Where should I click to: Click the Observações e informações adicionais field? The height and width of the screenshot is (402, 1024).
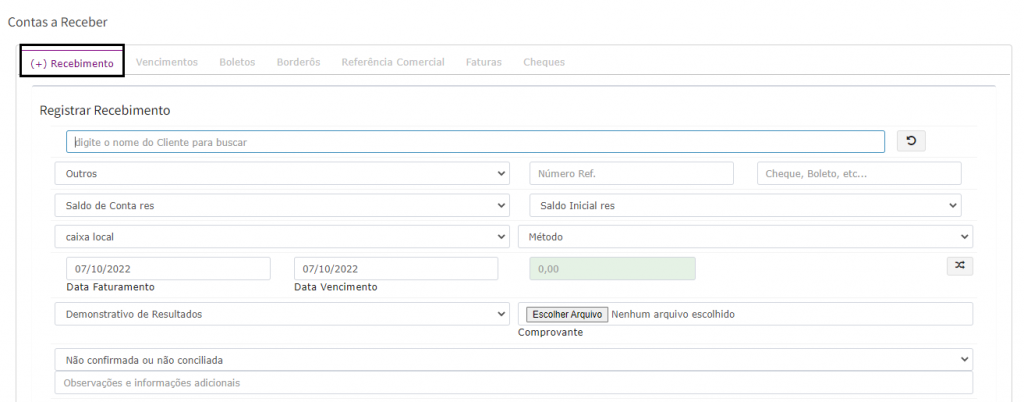pyautogui.click(x=513, y=383)
